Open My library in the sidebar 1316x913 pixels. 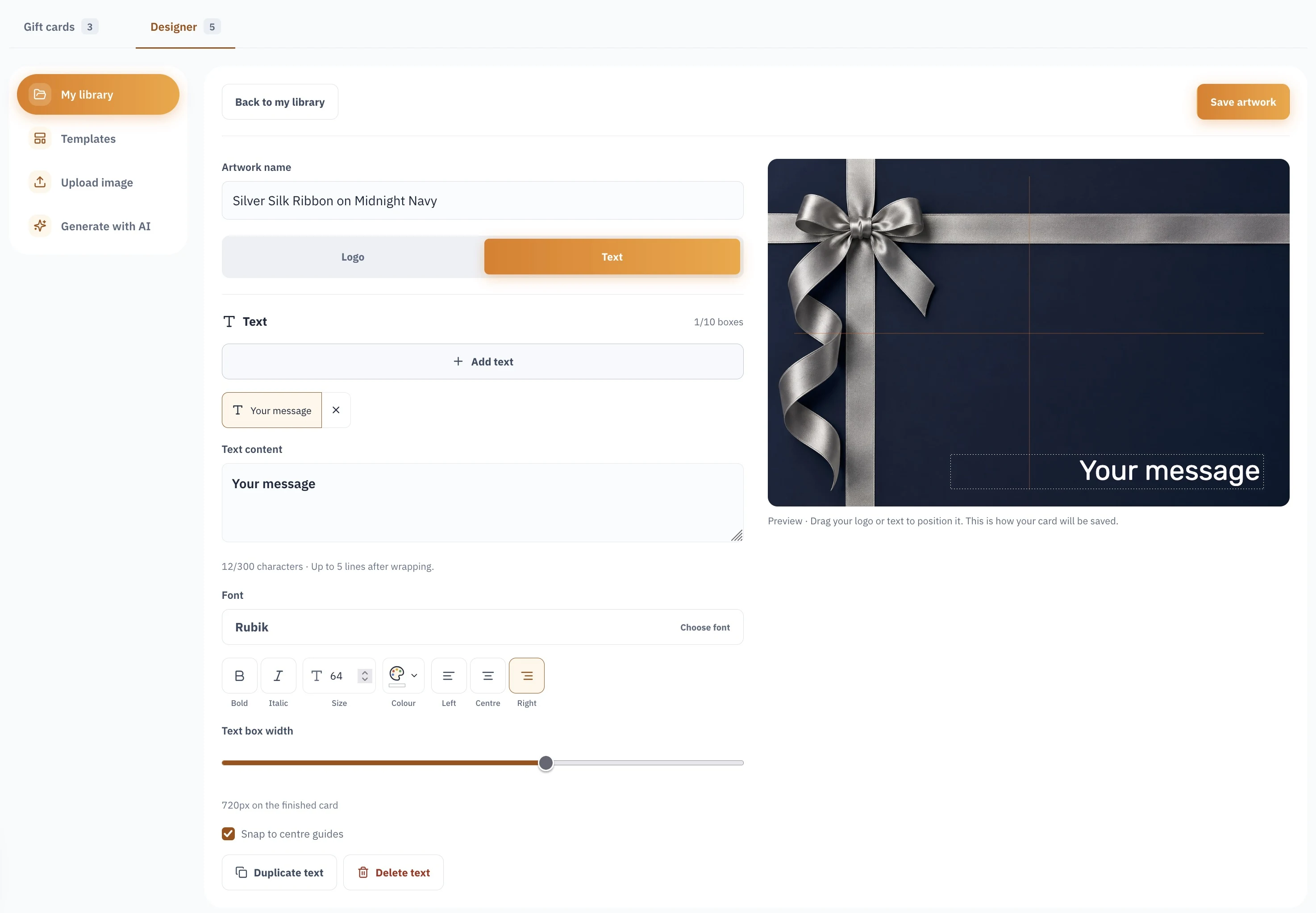pos(98,95)
